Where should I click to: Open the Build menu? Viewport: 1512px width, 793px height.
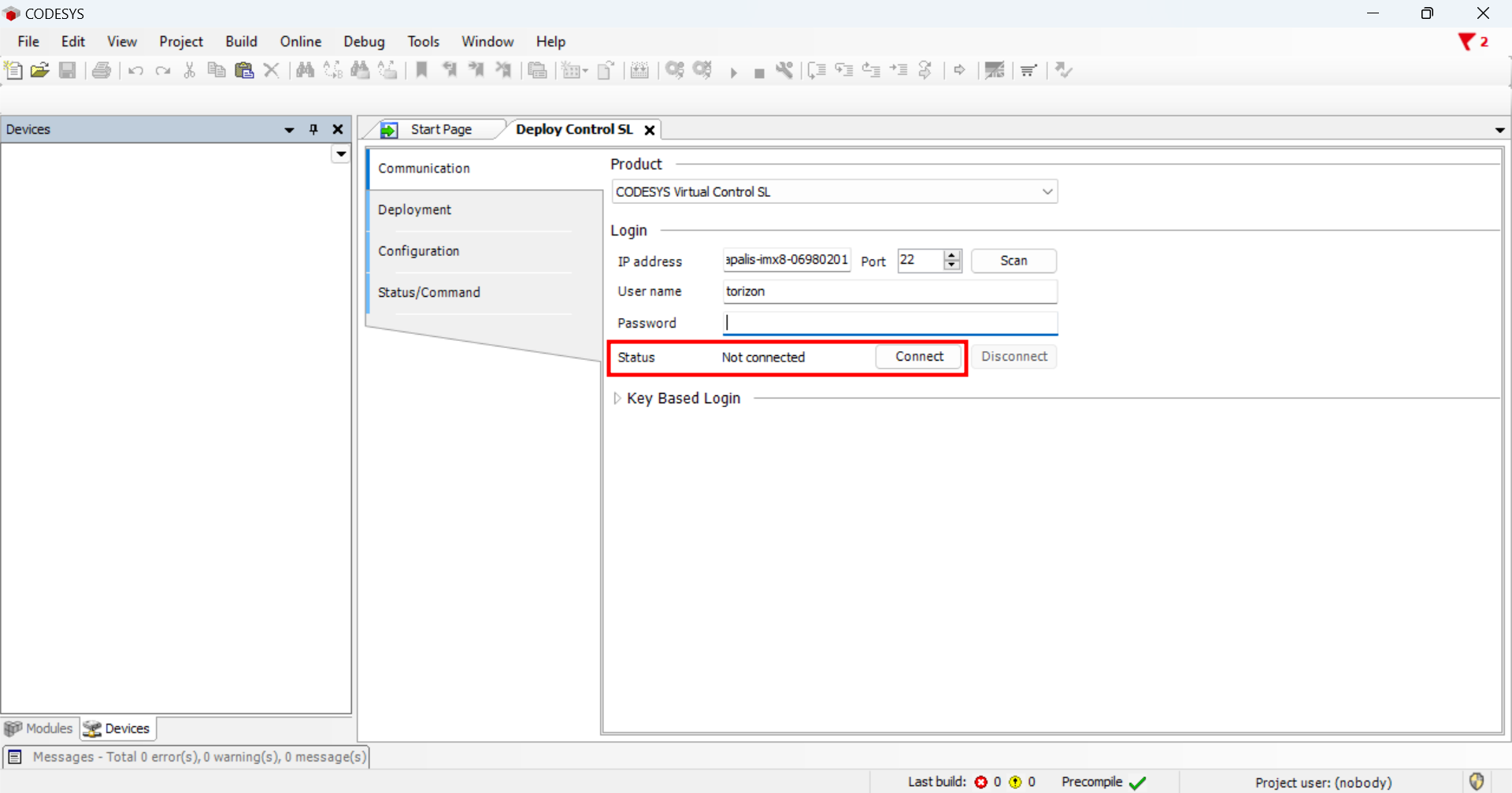point(241,42)
